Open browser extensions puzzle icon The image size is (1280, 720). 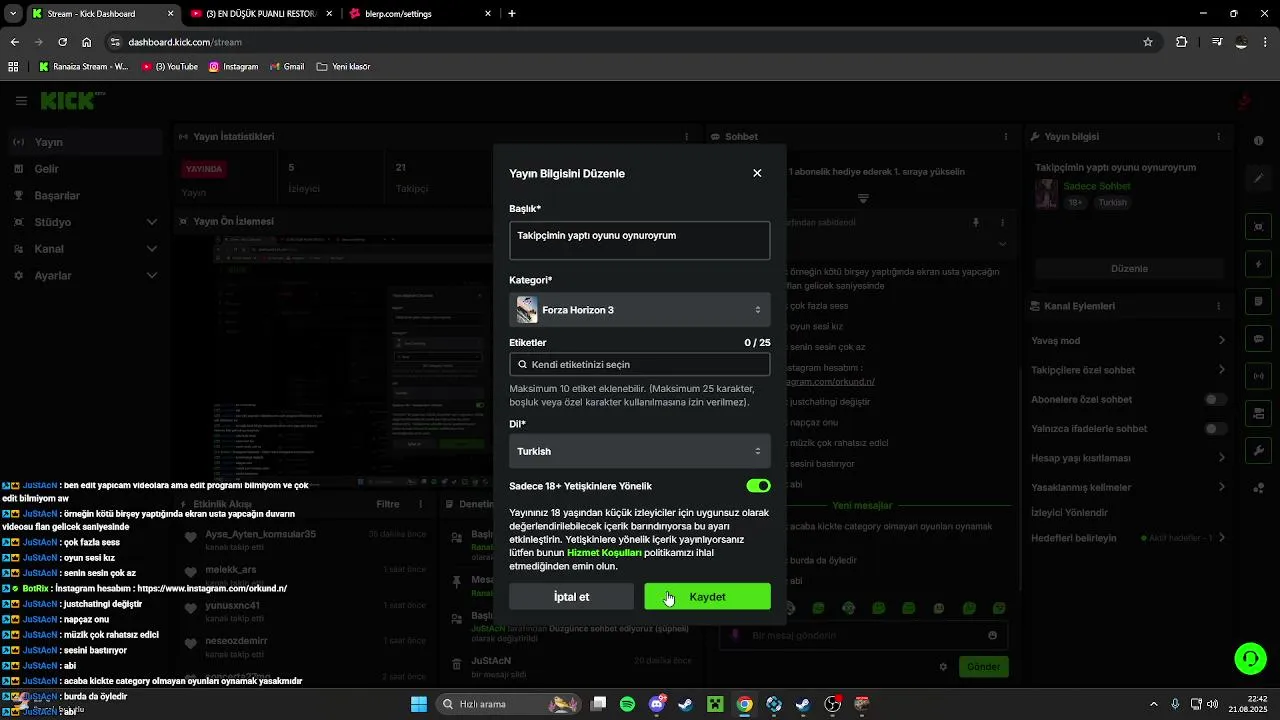1182,42
